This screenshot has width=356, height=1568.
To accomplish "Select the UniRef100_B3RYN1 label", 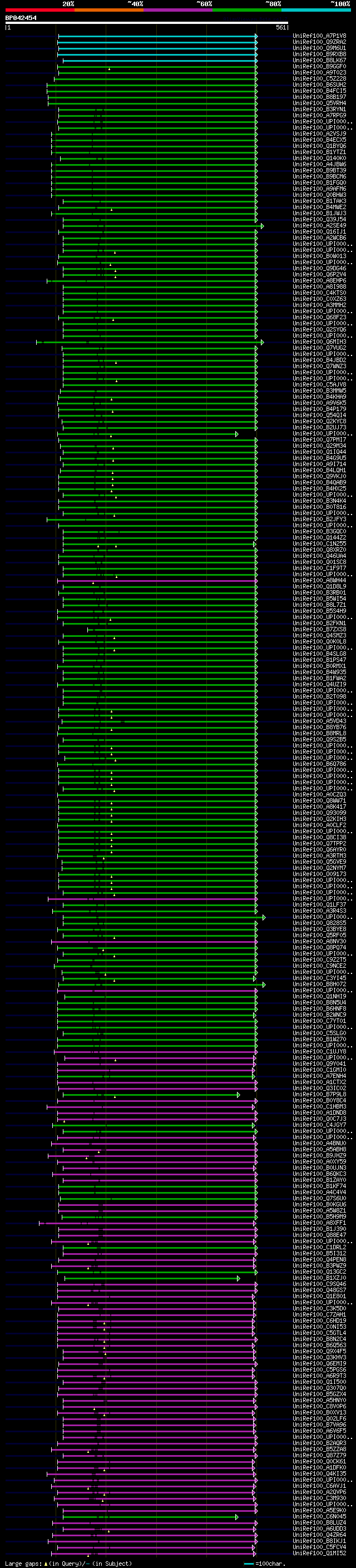I will coord(319,110).
